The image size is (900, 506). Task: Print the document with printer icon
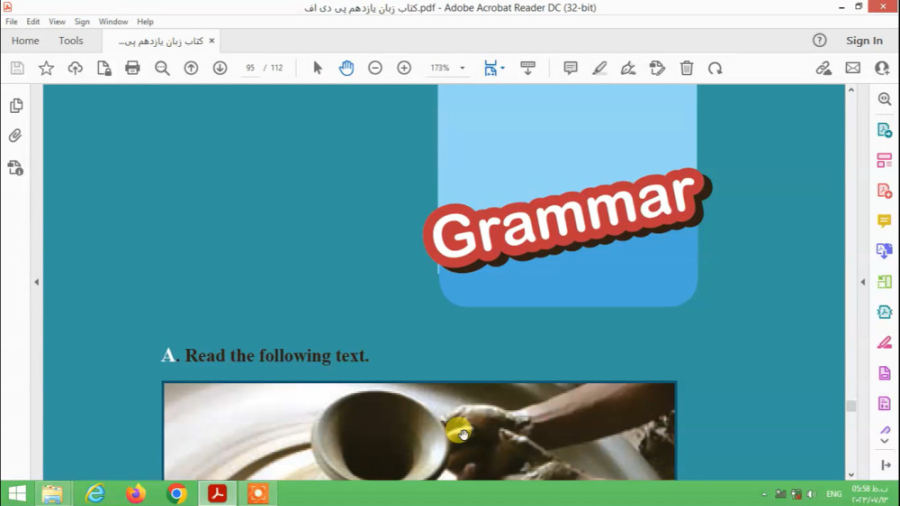pos(133,68)
